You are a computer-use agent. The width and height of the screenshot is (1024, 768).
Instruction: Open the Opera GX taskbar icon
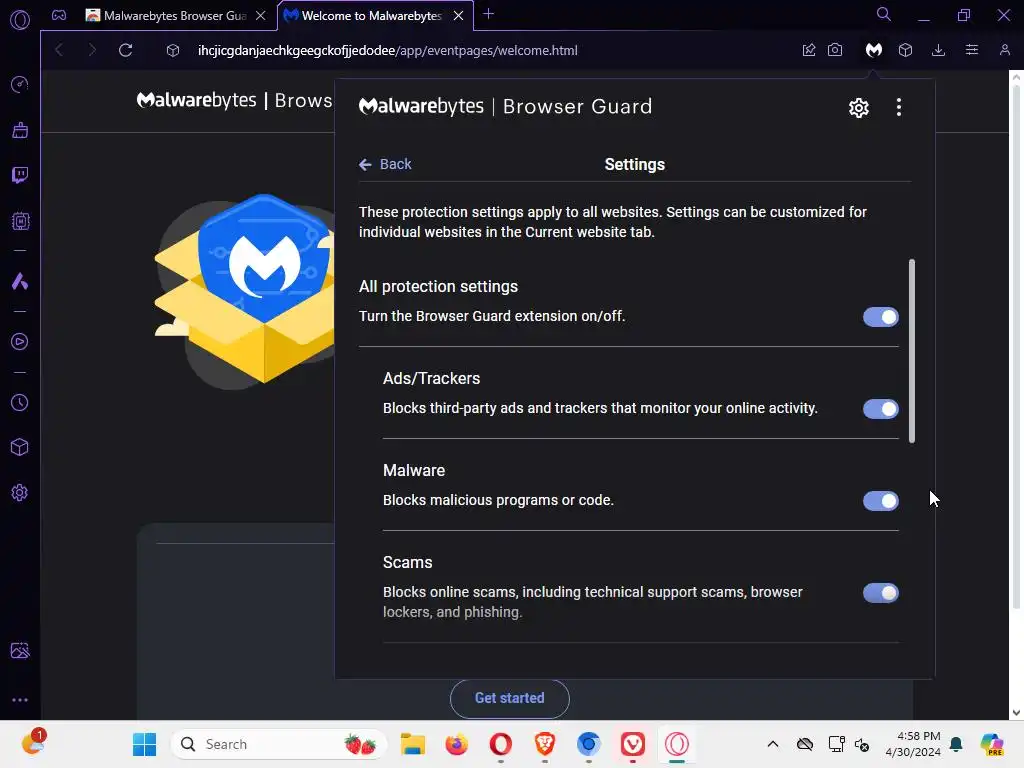[x=677, y=744]
